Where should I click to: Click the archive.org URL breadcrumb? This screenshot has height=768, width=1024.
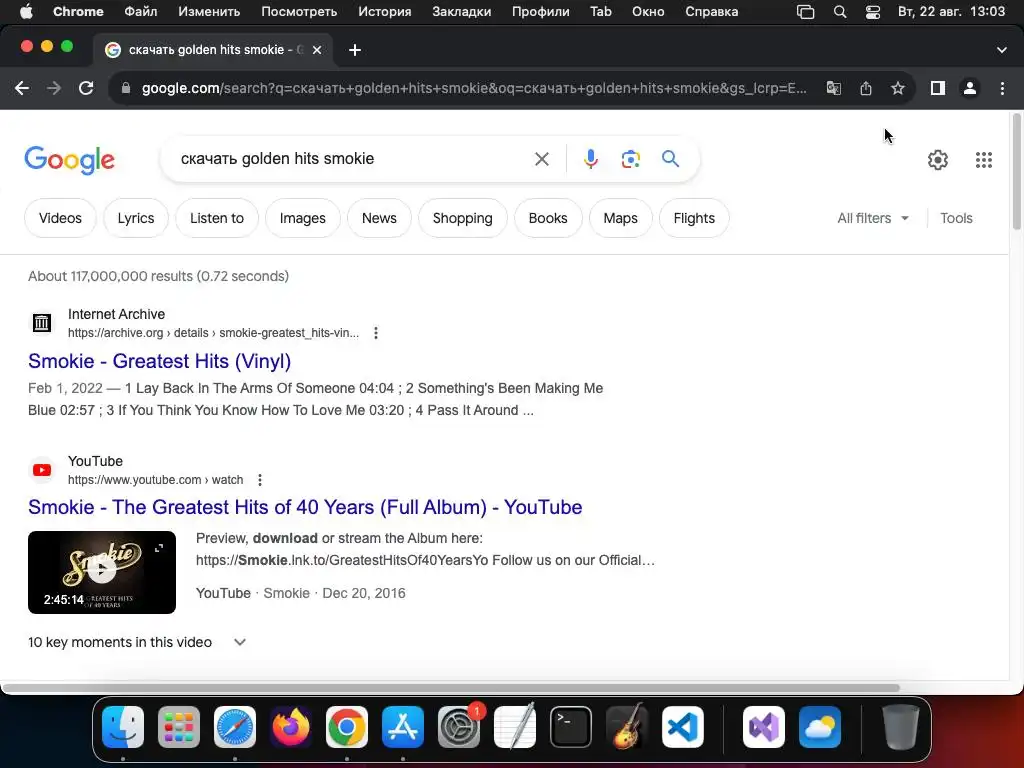(213, 333)
